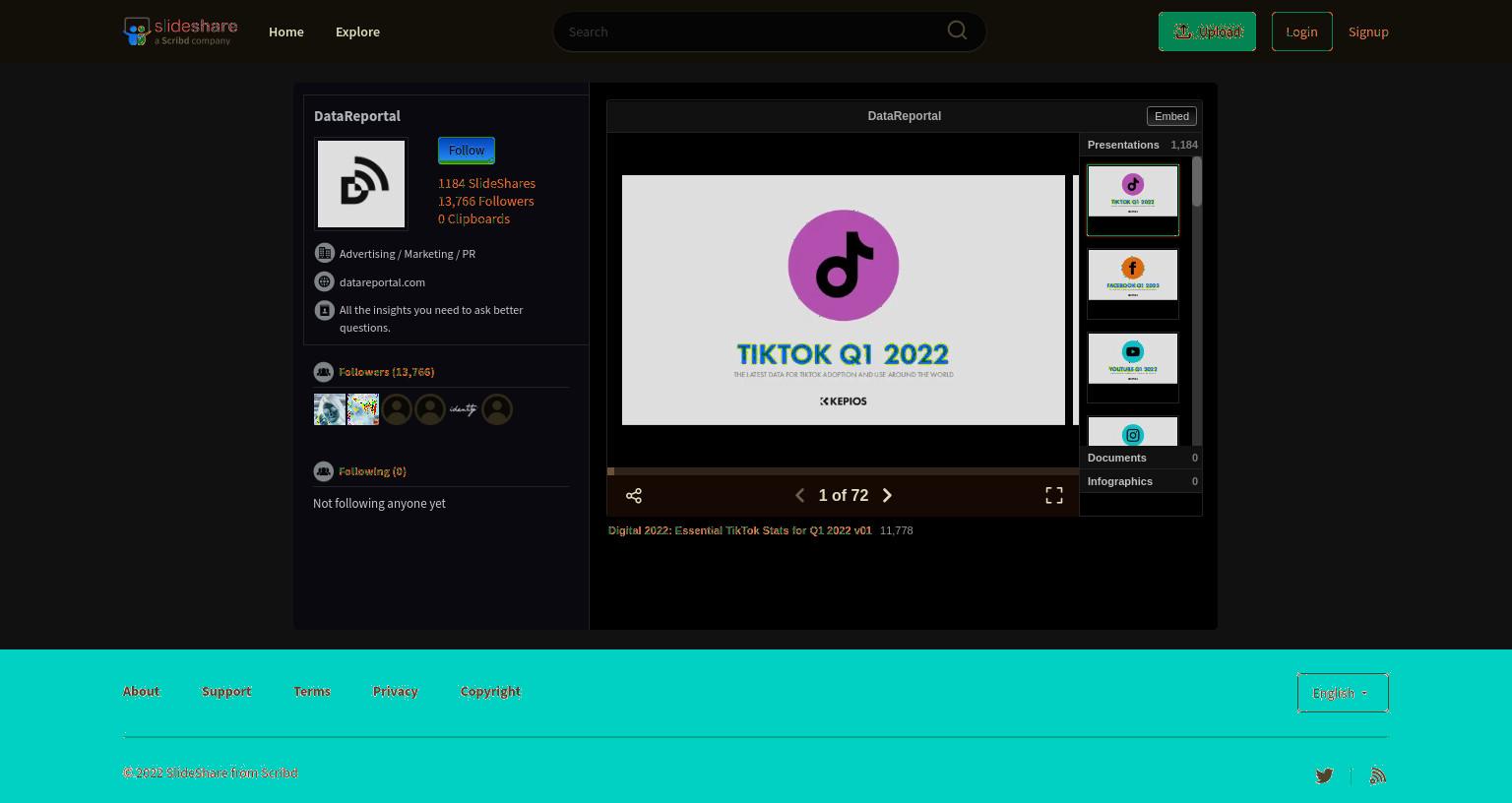Open the Terms footer link
The height and width of the screenshot is (803, 1512).
[312, 691]
